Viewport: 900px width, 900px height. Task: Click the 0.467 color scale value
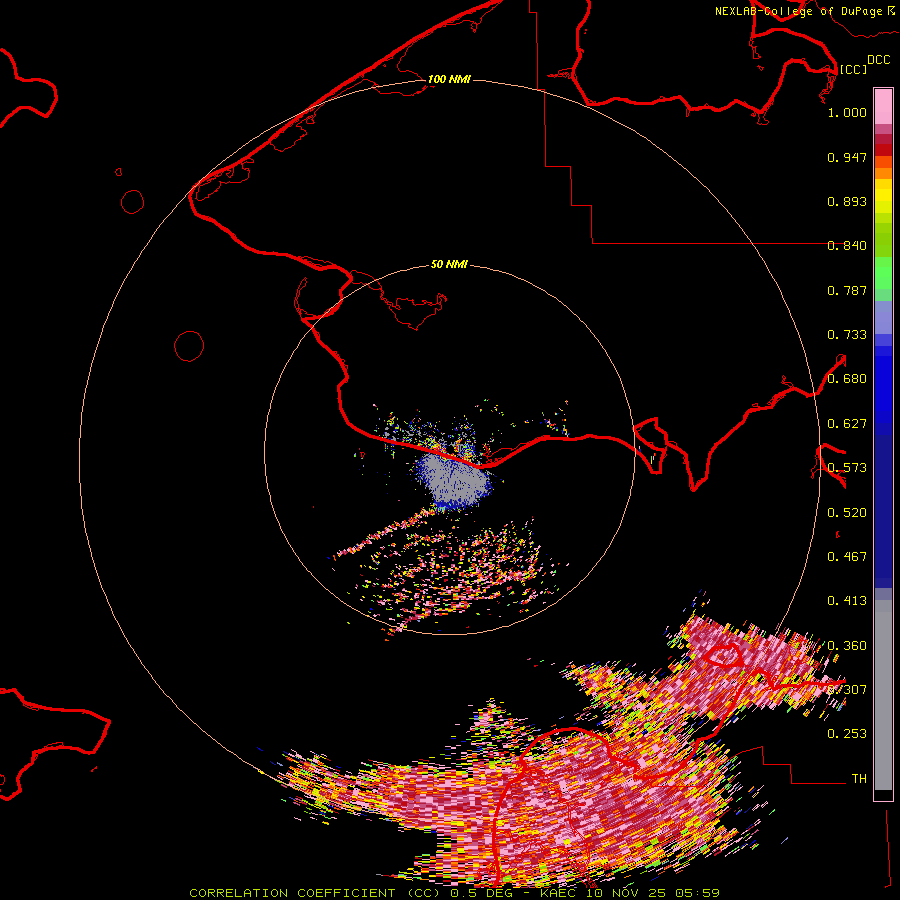click(x=847, y=557)
